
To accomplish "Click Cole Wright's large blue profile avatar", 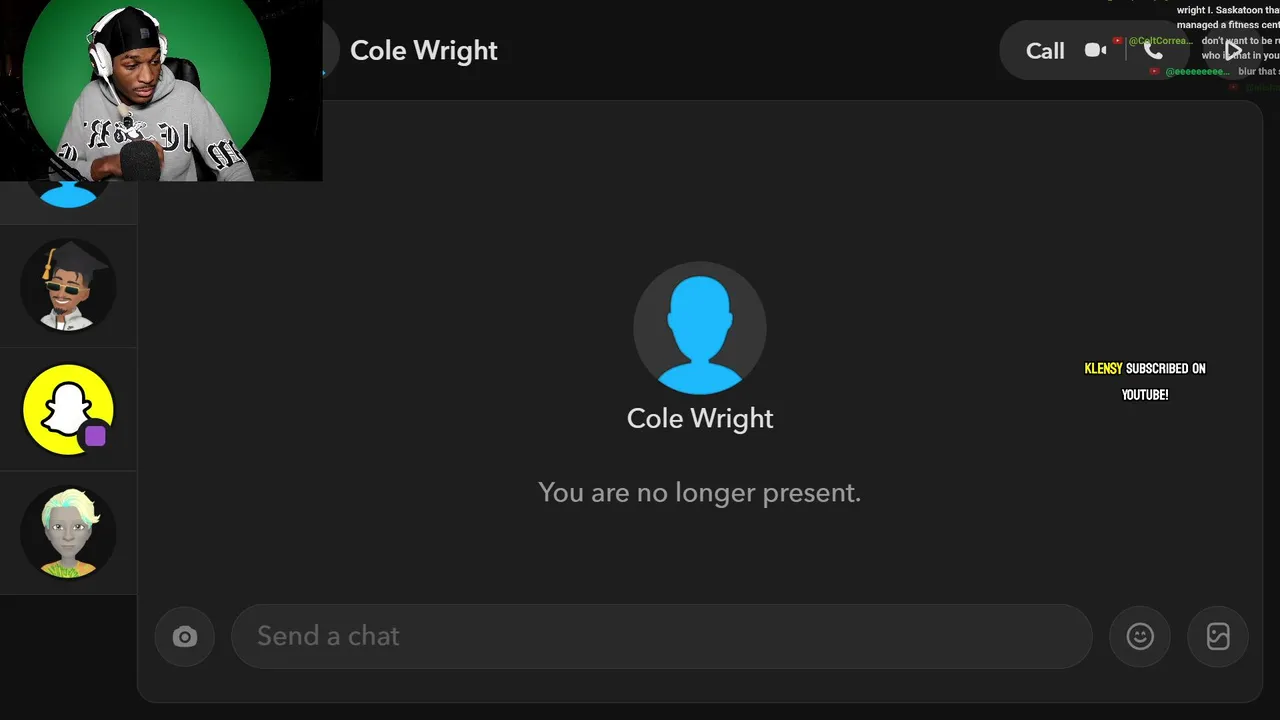I will 700,328.
